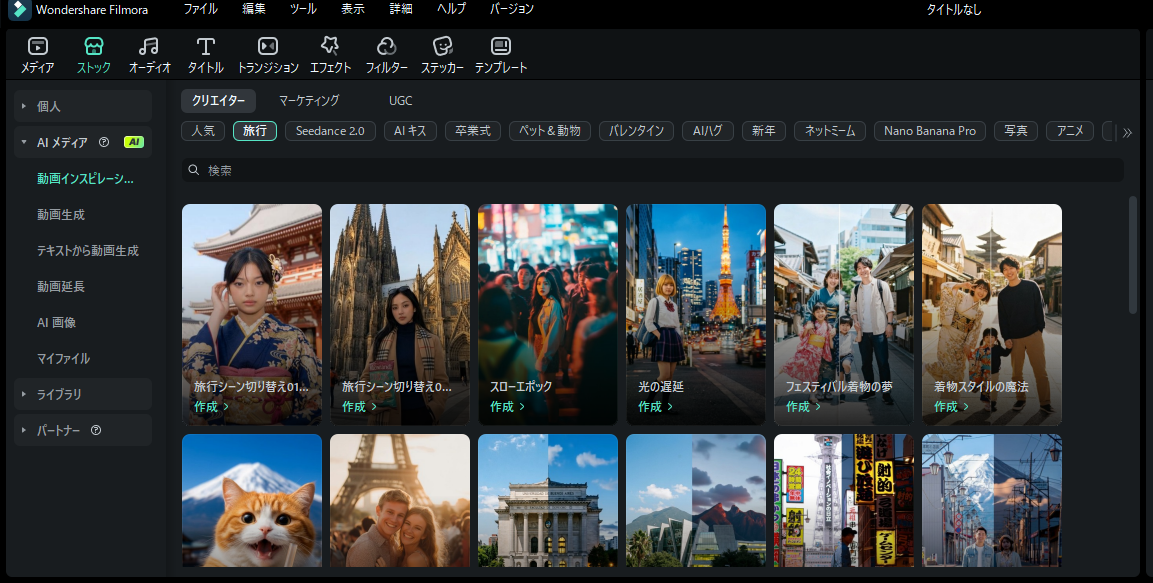The height and width of the screenshot is (583, 1153).
Task: Open the タイトル titles tool
Action: click(205, 55)
